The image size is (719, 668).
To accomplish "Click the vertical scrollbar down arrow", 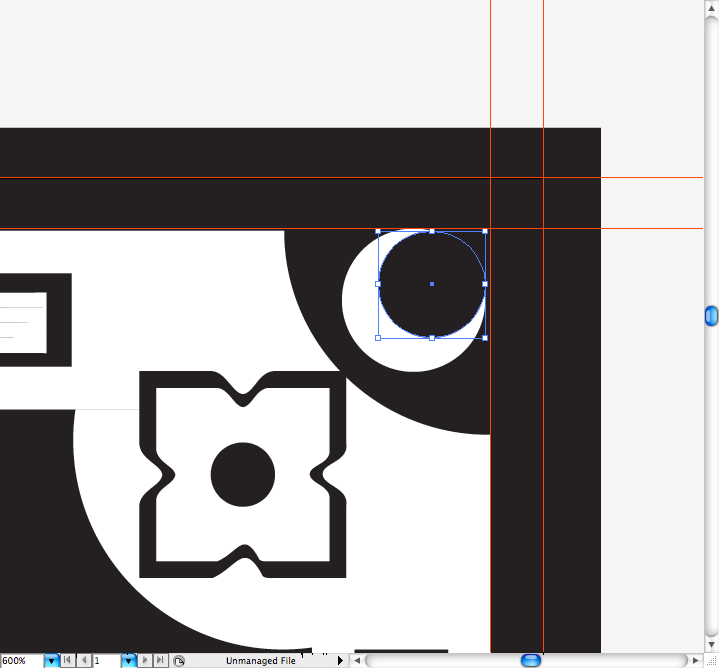I will tap(711, 645).
